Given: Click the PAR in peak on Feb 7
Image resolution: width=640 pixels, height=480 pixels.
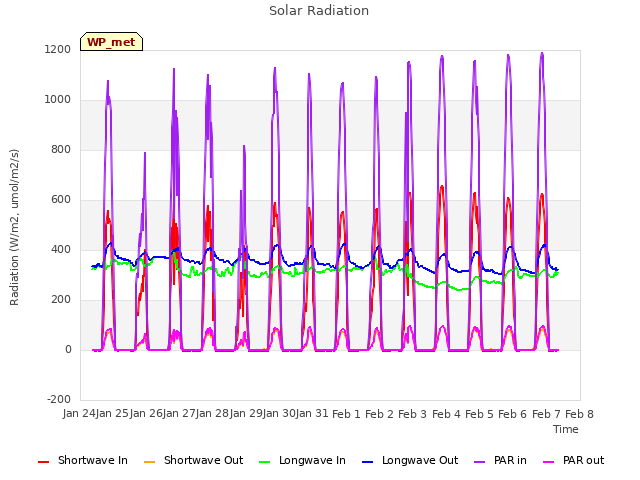Looking at the screenshot, I should (x=542, y=53).
